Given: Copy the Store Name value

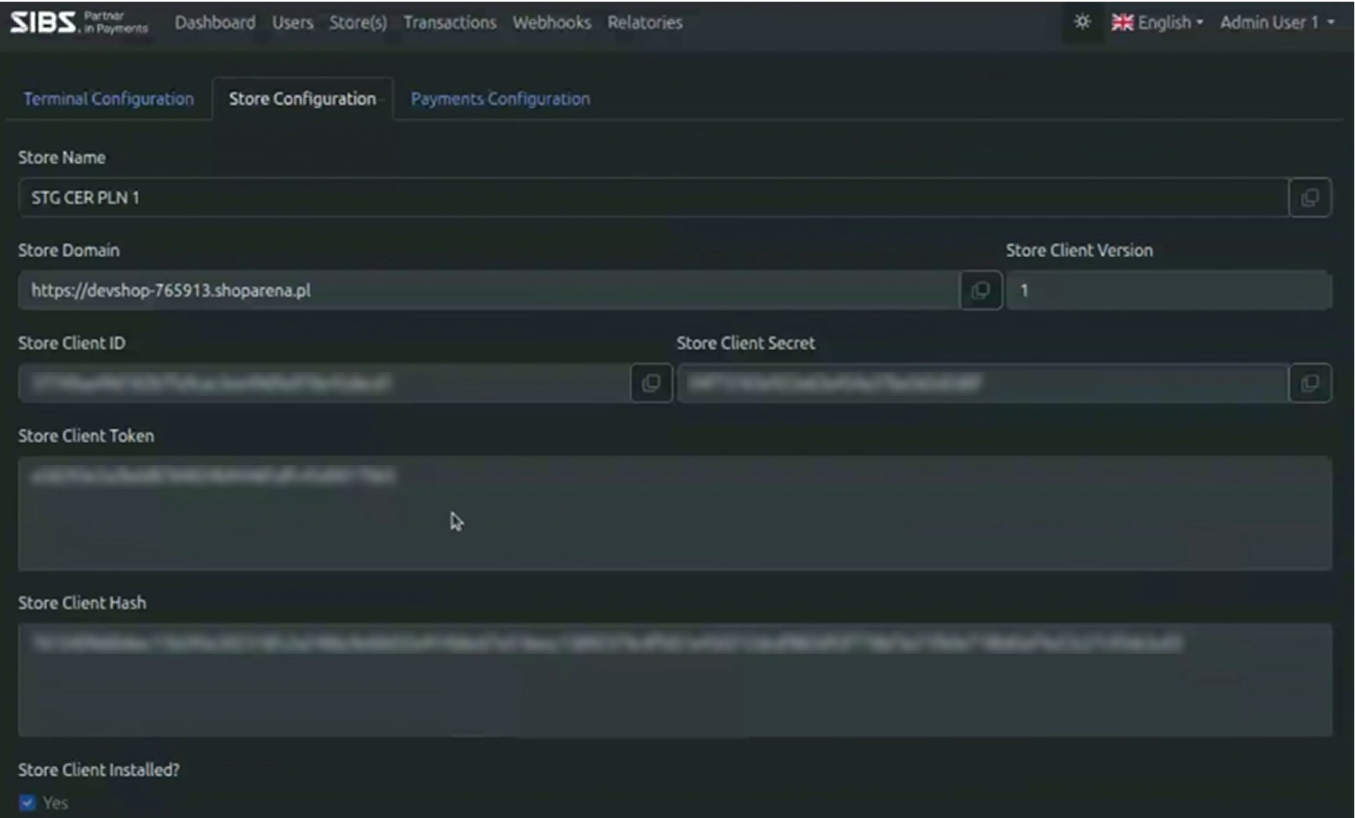Looking at the screenshot, I should [1309, 198].
